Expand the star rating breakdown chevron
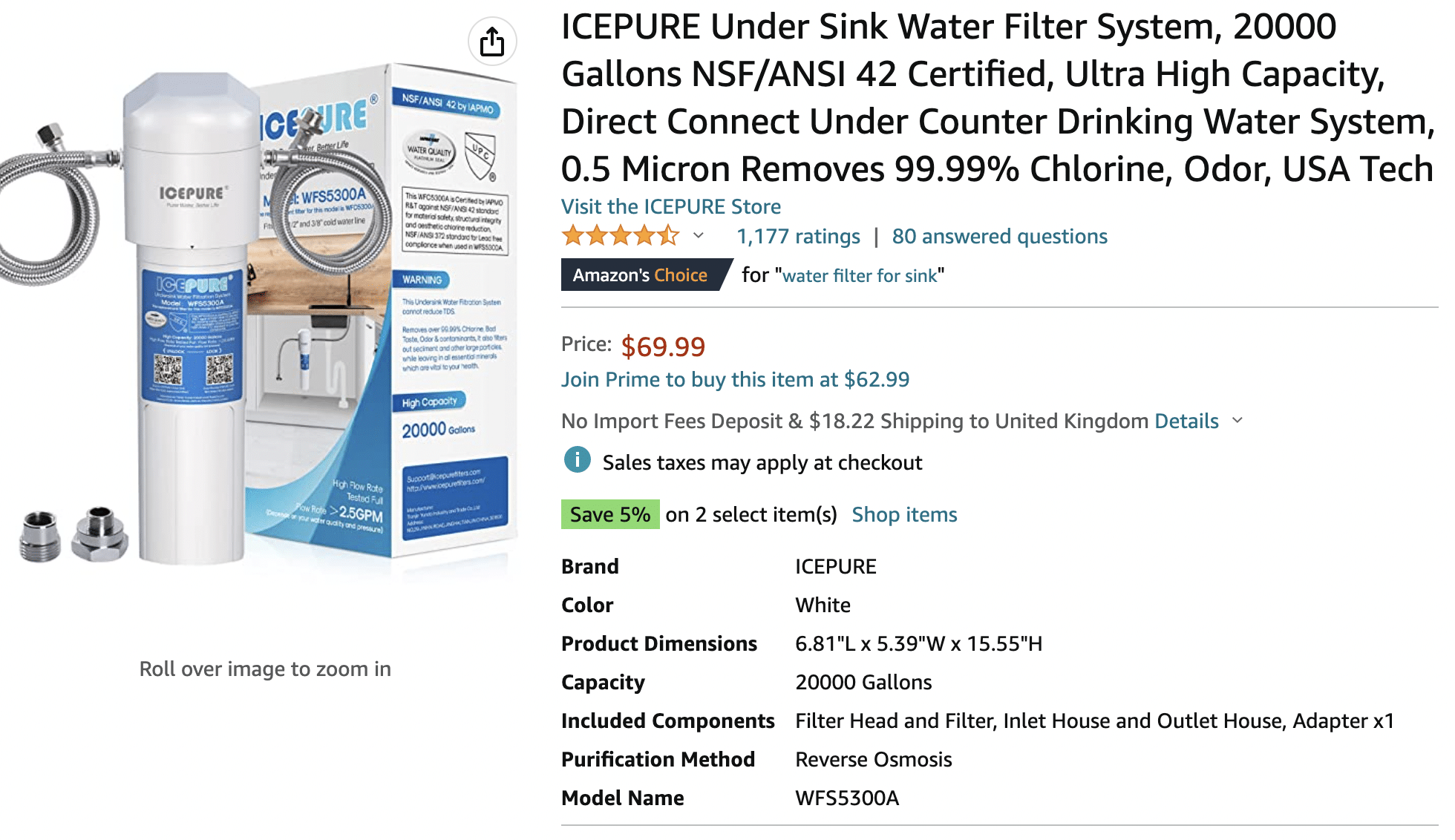1455x840 pixels. [x=699, y=236]
